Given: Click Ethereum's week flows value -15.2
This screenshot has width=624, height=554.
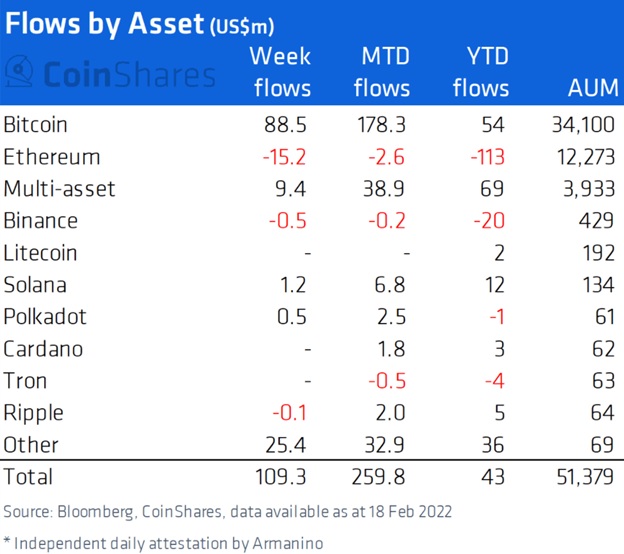Looking at the screenshot, I should click(289, 157).
